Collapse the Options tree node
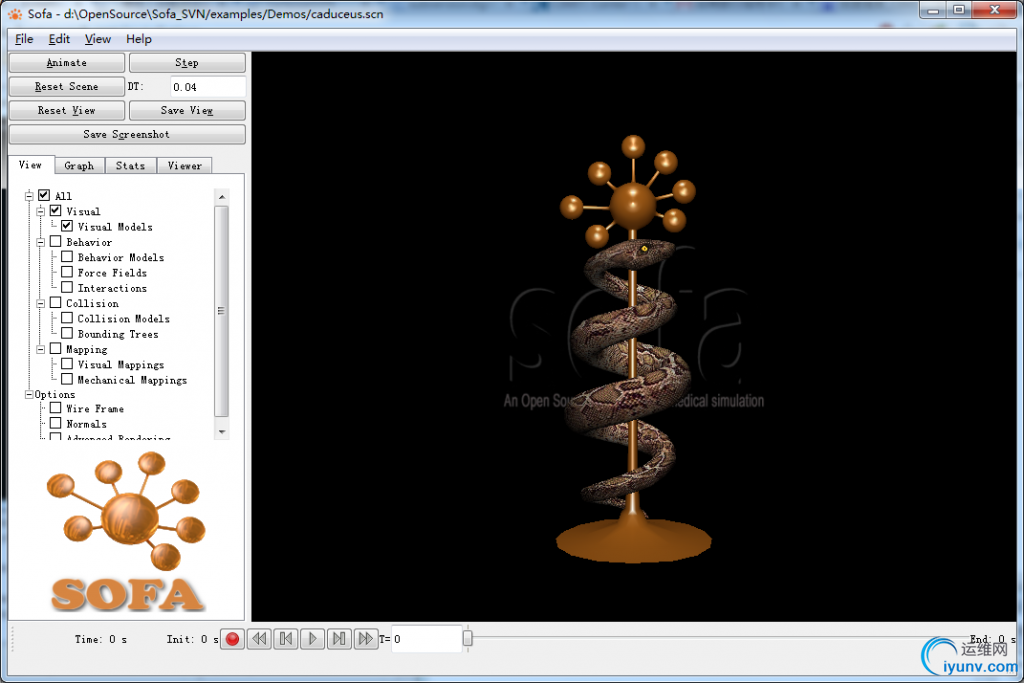 [x=29, y=394]
